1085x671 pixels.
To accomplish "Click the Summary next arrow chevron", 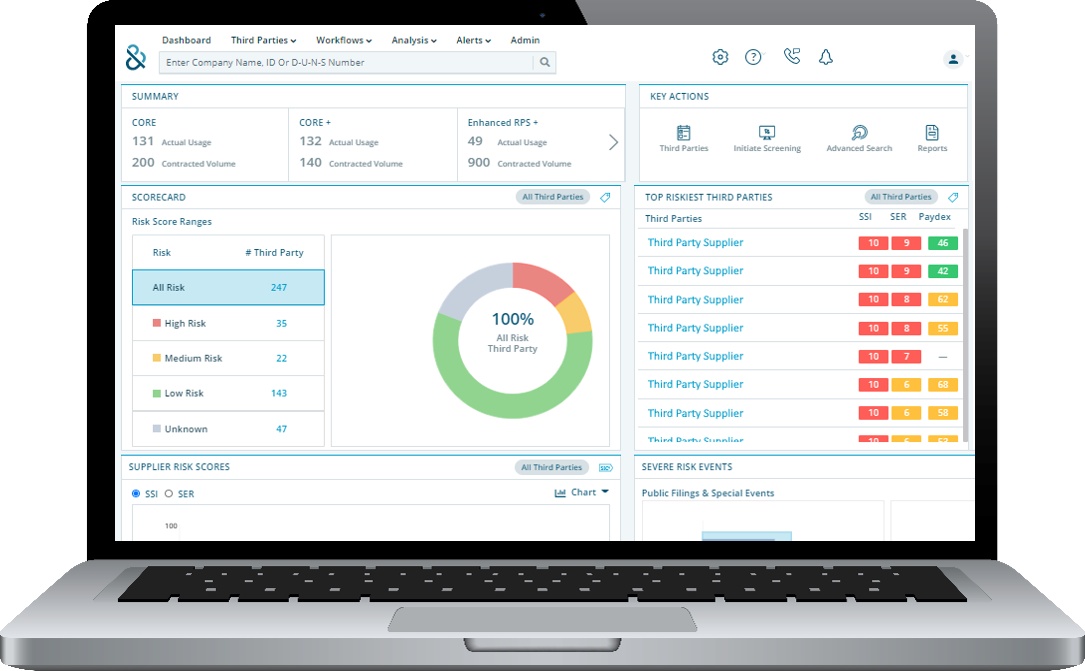I will tap(613, 142).
